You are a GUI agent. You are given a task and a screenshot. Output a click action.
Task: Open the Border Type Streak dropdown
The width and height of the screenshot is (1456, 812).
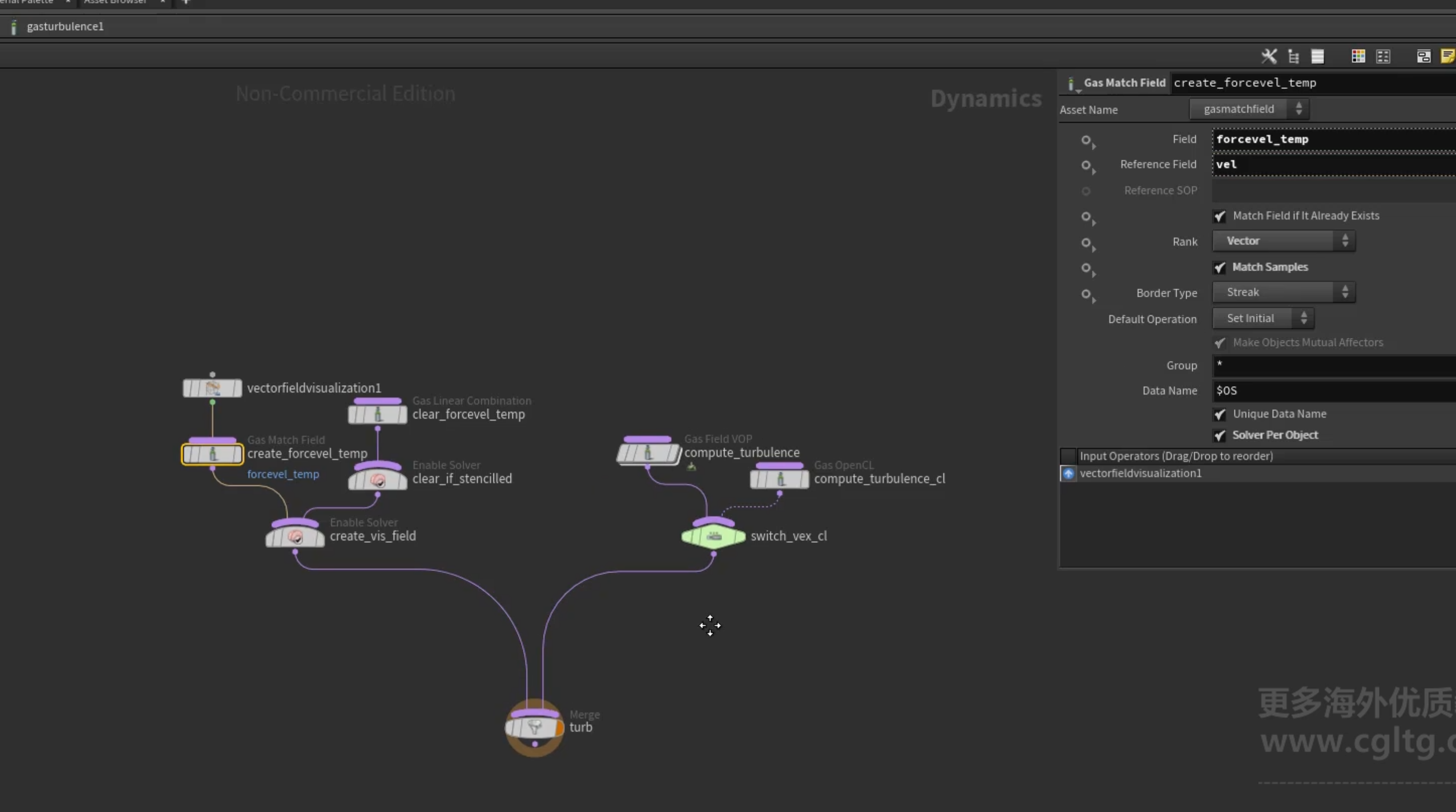1284,292
